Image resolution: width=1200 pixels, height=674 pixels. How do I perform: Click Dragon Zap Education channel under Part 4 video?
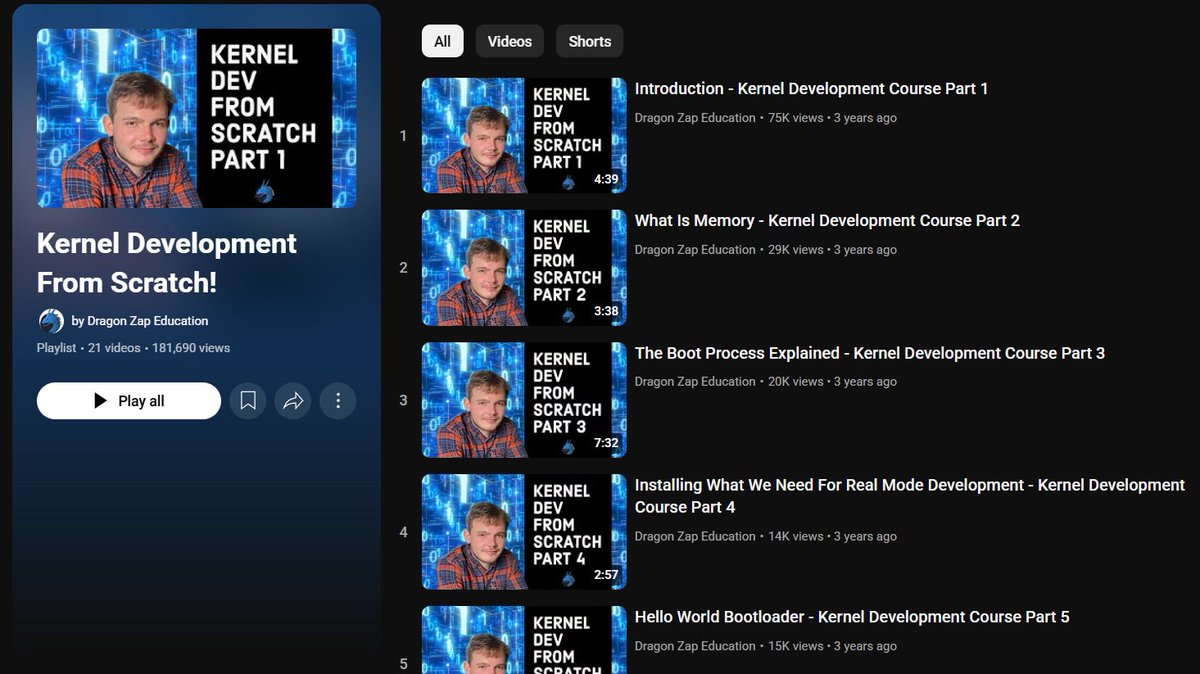(x=695, y=537)
